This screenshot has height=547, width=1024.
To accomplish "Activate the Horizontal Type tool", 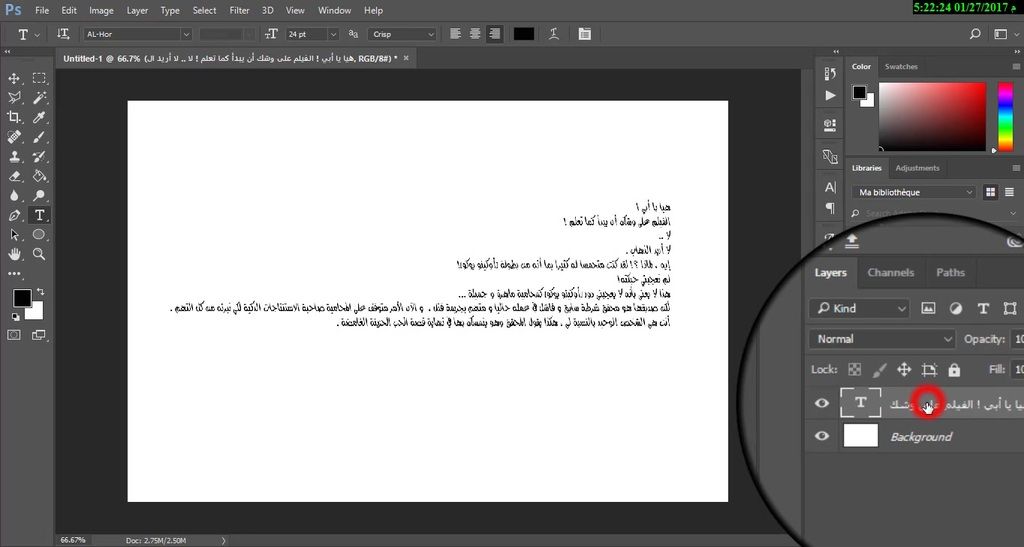I will point(39,215).
